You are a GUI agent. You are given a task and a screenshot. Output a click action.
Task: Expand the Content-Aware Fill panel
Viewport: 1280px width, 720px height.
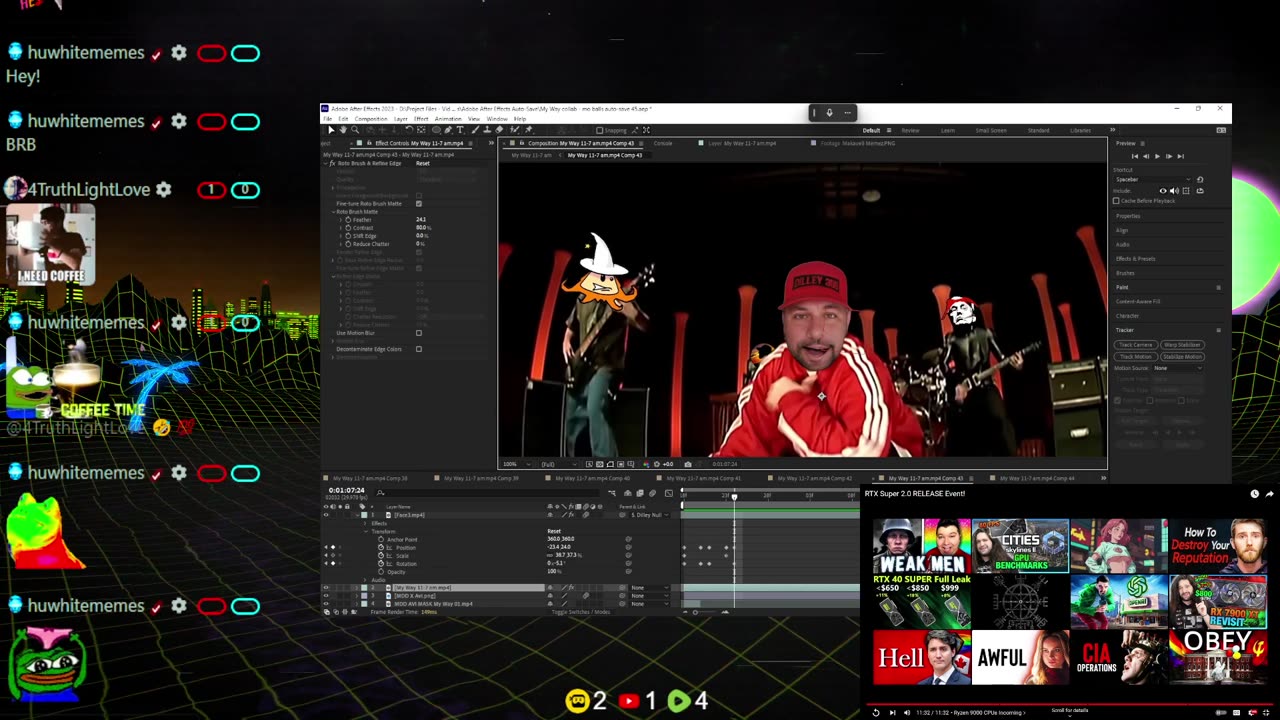coord(1138,301)
